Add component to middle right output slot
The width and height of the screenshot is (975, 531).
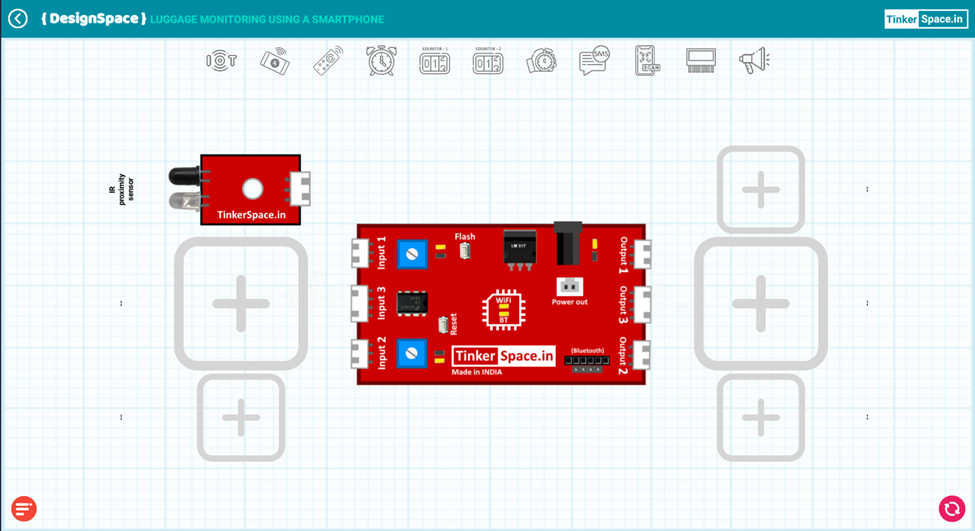pos(761,303)
